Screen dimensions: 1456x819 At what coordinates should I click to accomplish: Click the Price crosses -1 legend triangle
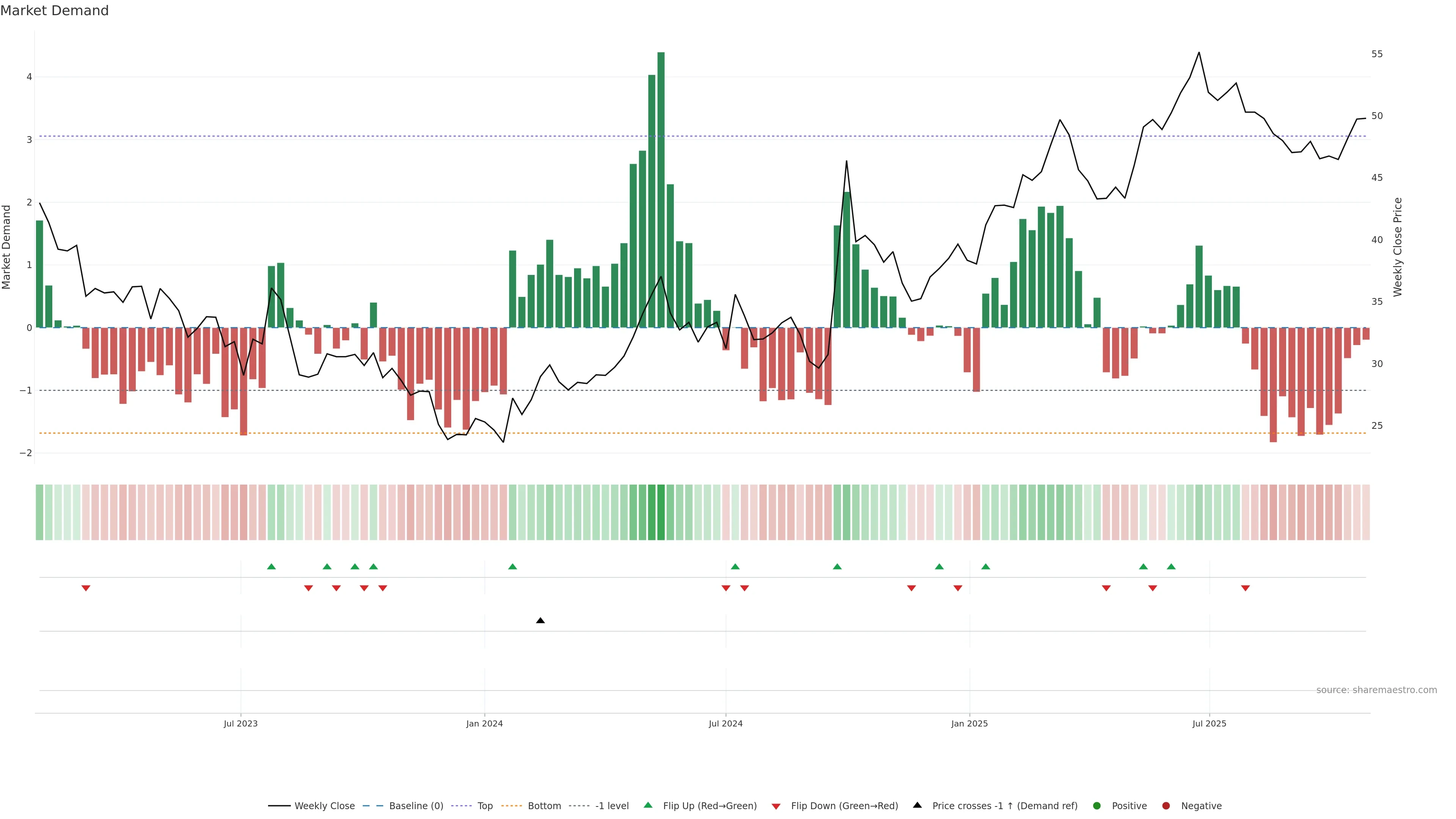[917, 805]
